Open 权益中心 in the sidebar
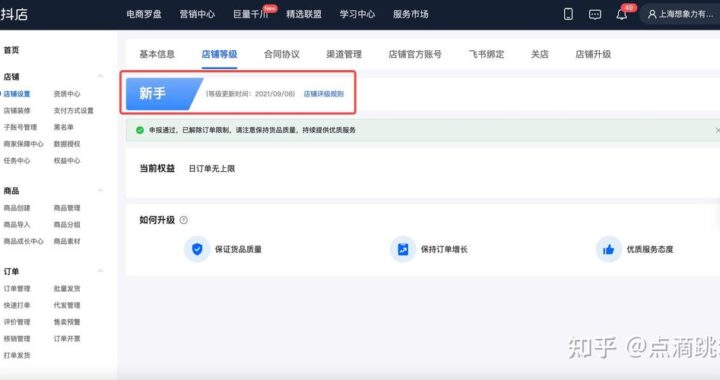Viewport: 720px width, 380px height. click(x=67, y=160)
